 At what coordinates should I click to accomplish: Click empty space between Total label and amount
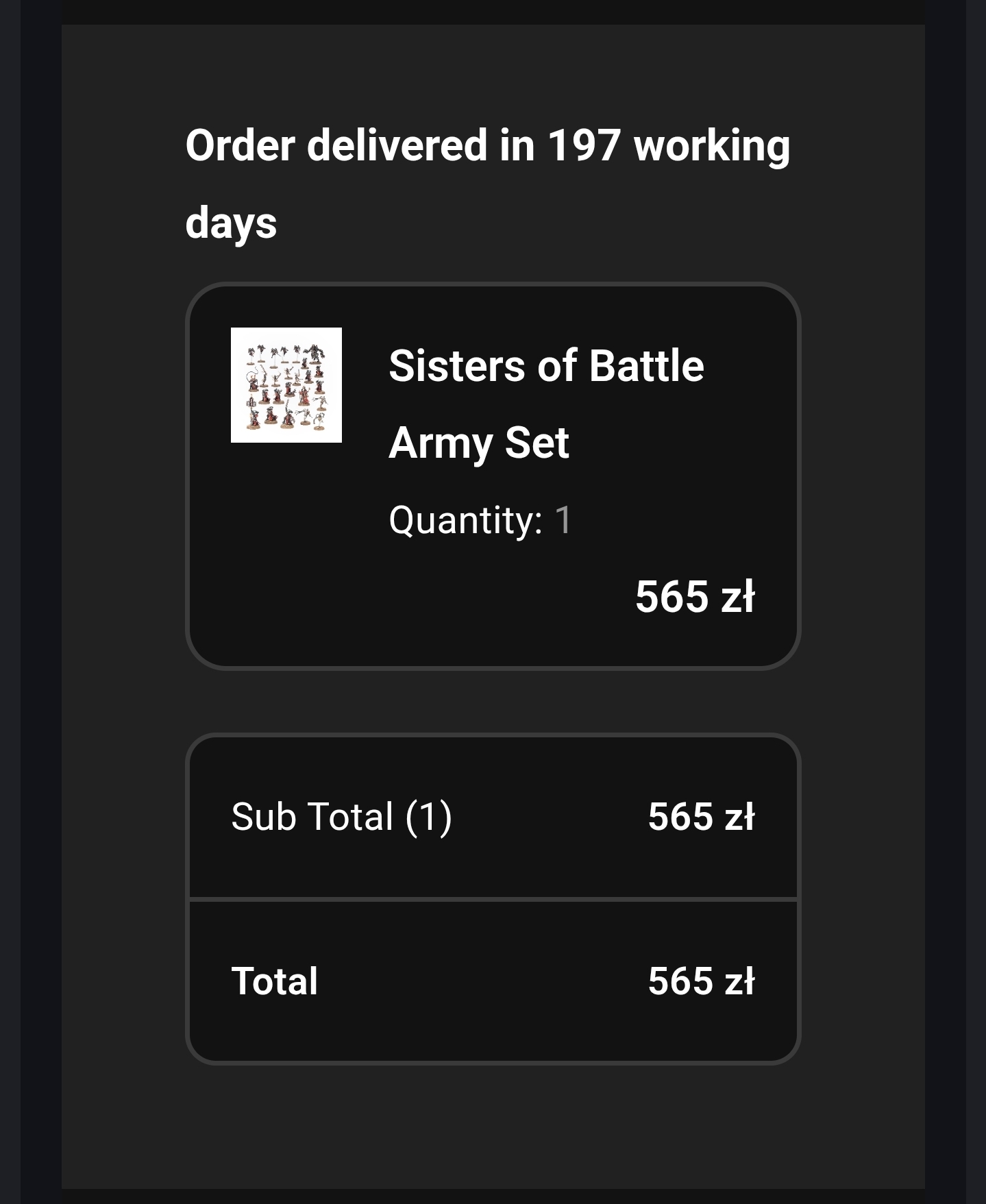click(480, 981)
